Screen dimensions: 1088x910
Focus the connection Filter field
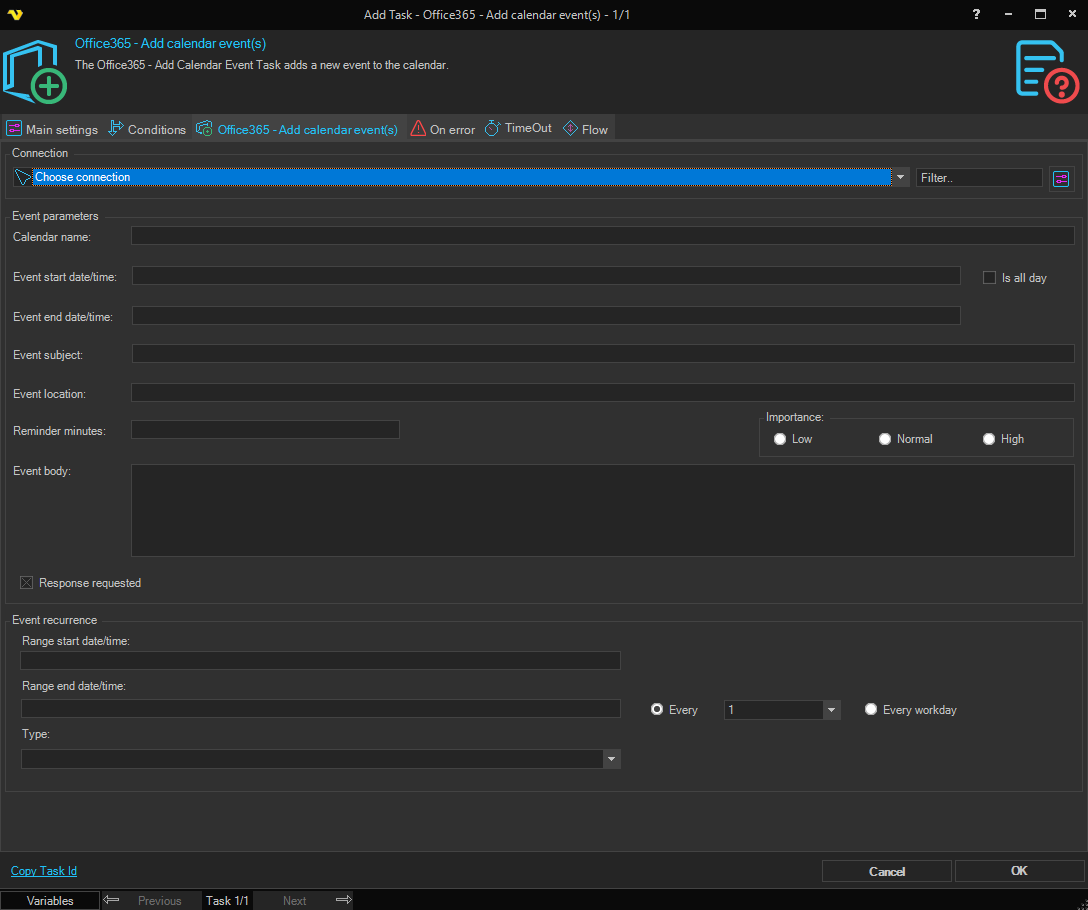coord(979,178)
